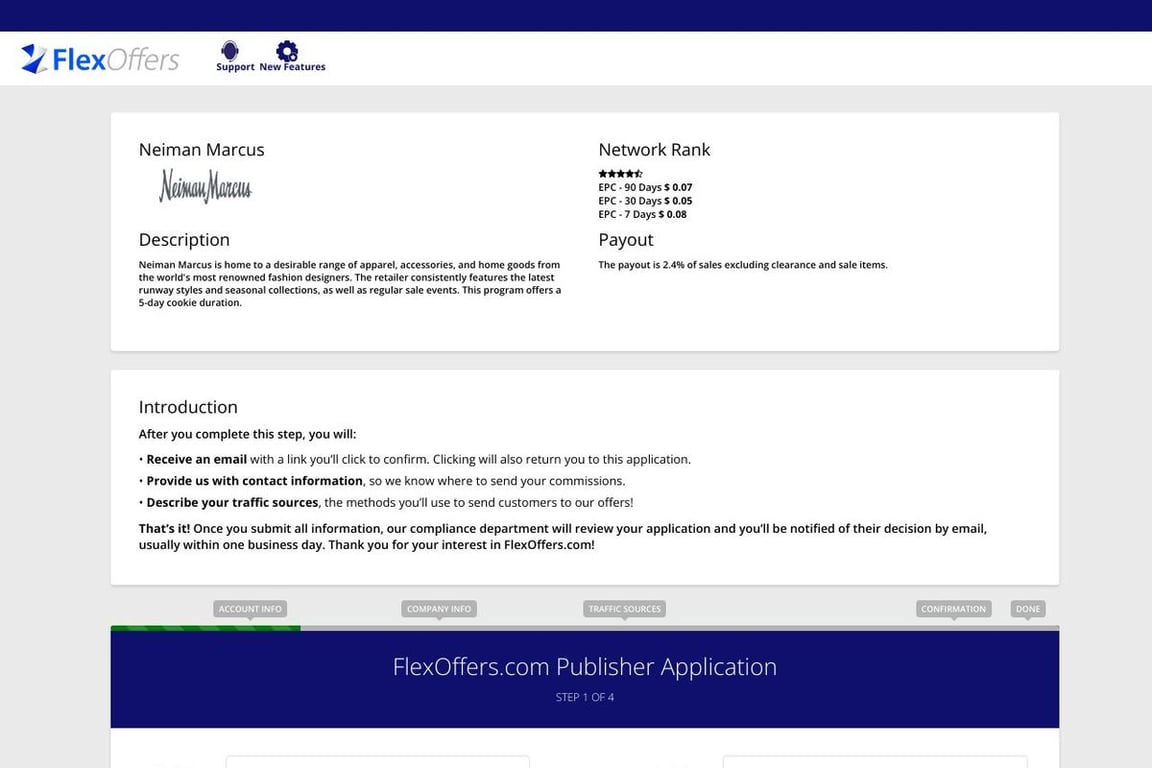Click the Publisher Application banner title

coord(584,667)
